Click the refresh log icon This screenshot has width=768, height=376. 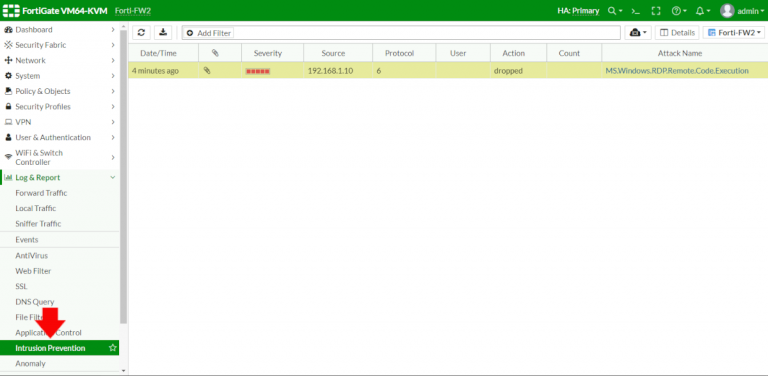pos(141,33)
